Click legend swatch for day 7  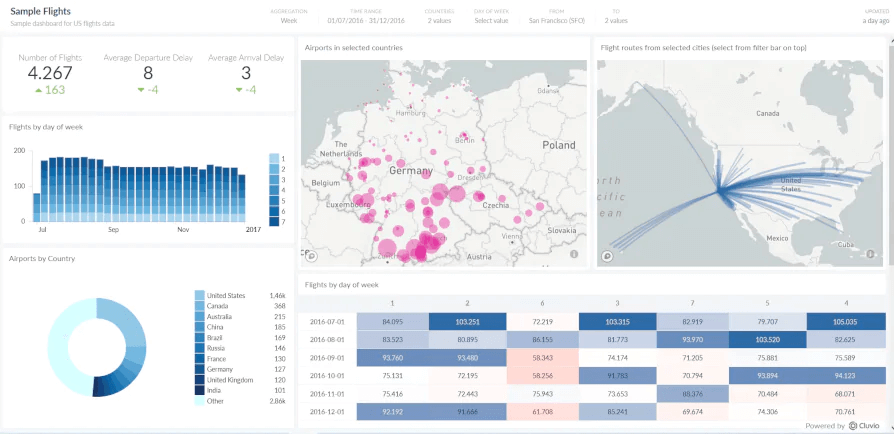coord(274,221)
